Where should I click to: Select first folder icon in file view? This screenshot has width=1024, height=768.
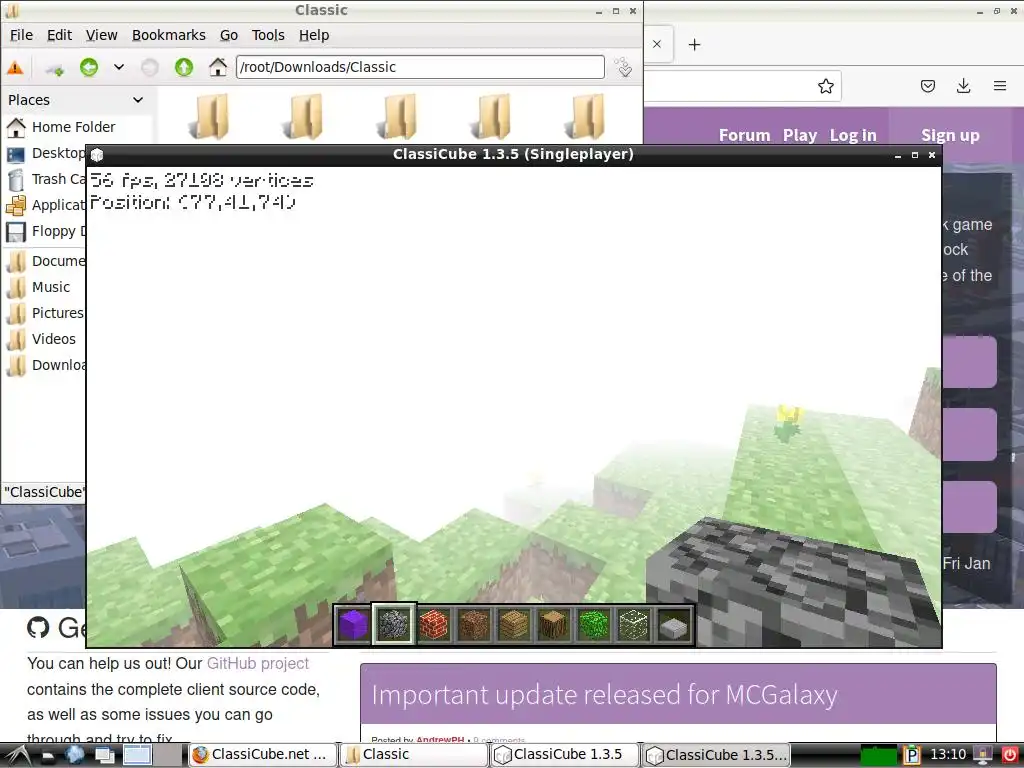tap(209, 117)
